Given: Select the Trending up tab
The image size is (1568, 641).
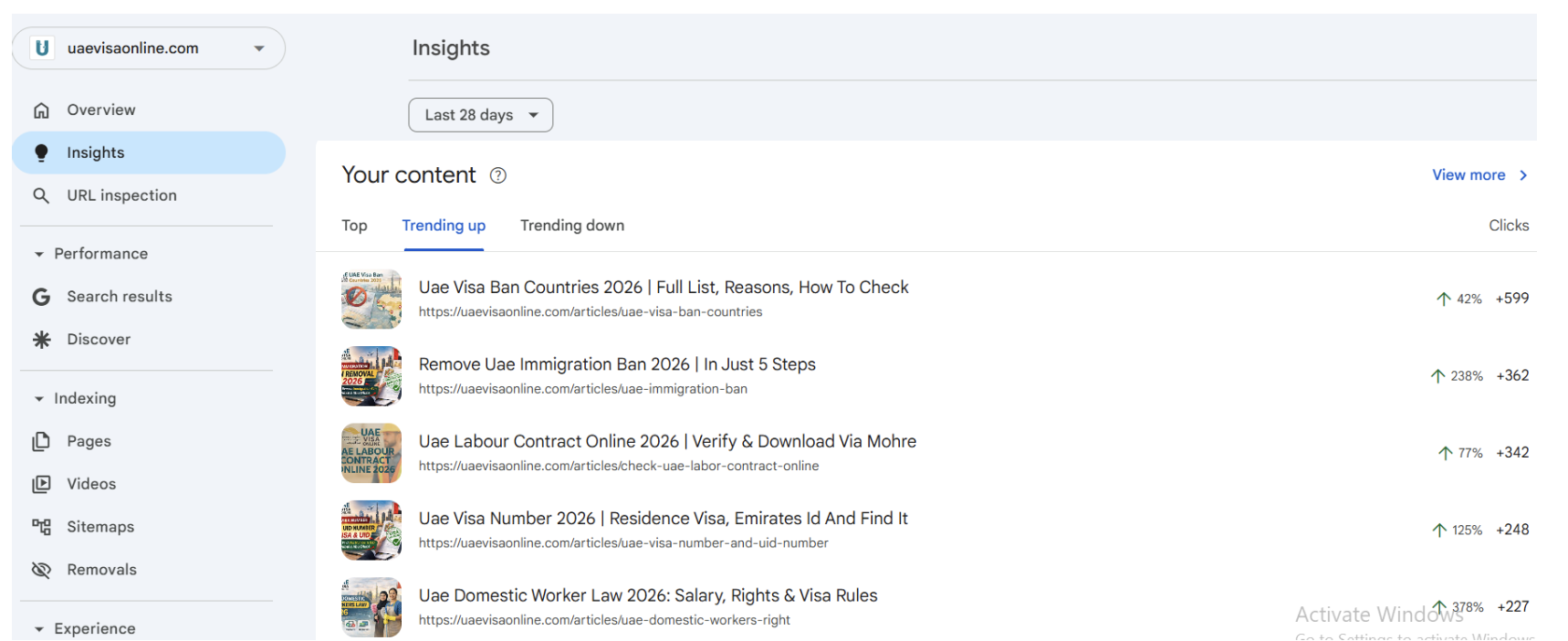Looking at the screenshot, I should coord(444,226).
